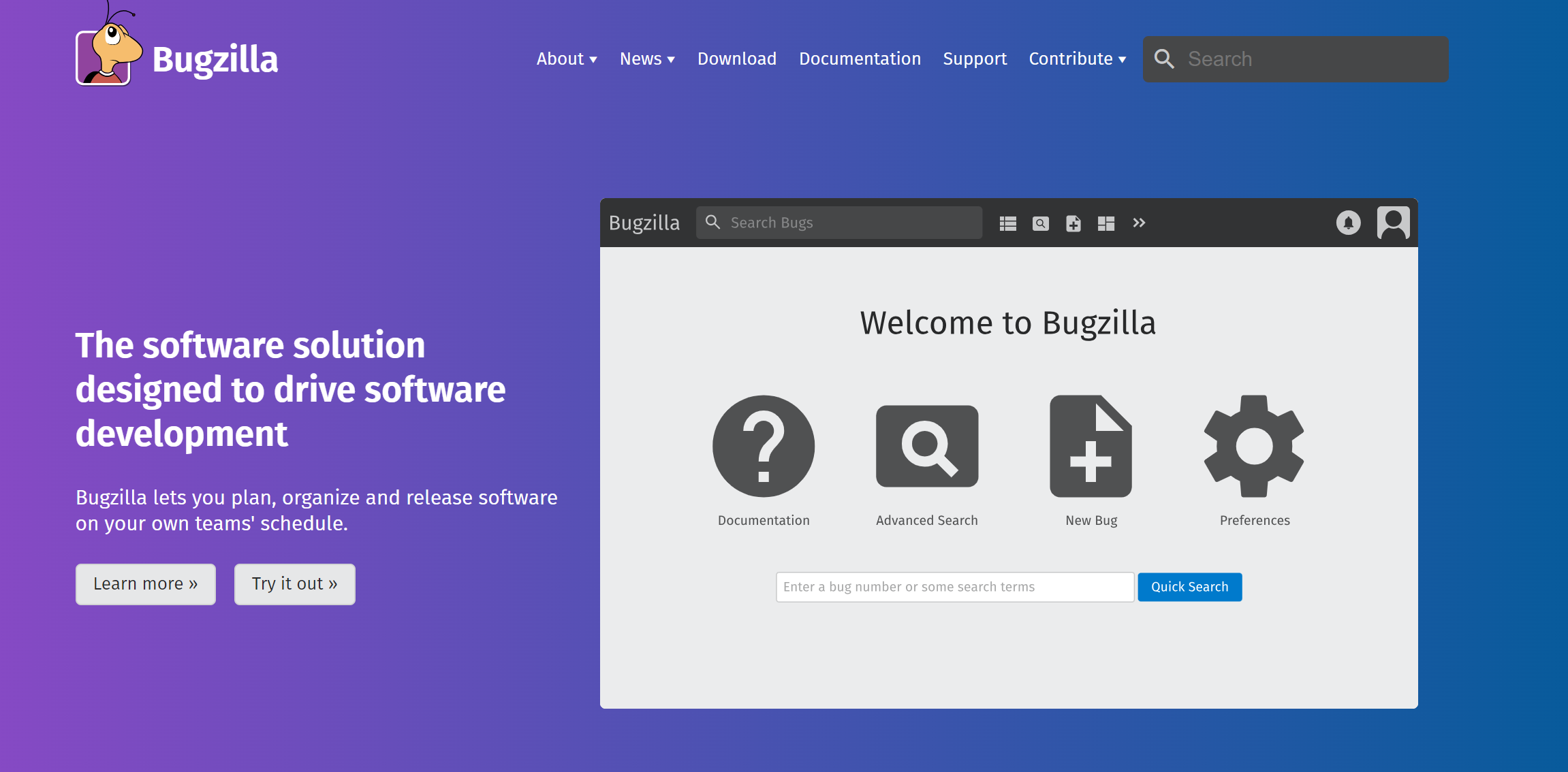
Task: Click the blue Quick Search button
Action: coord(1190,587)
